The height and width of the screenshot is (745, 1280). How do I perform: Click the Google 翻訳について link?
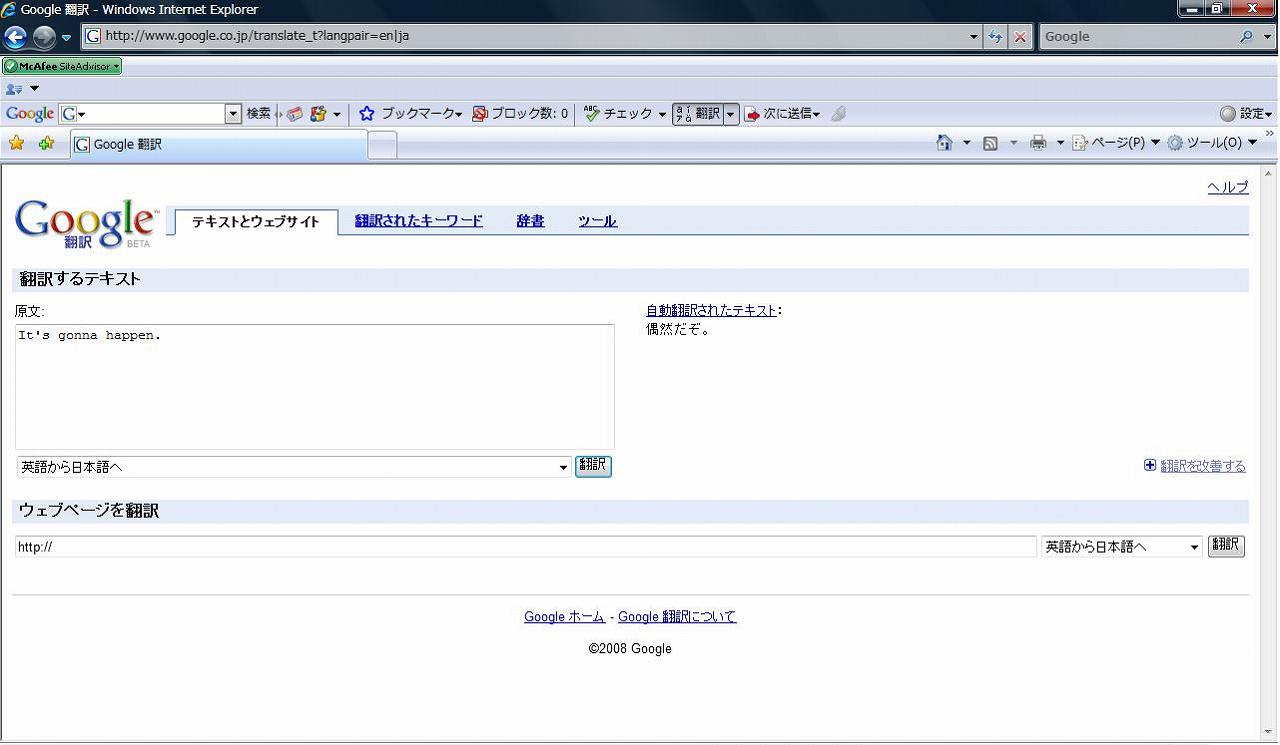[677, 617]
